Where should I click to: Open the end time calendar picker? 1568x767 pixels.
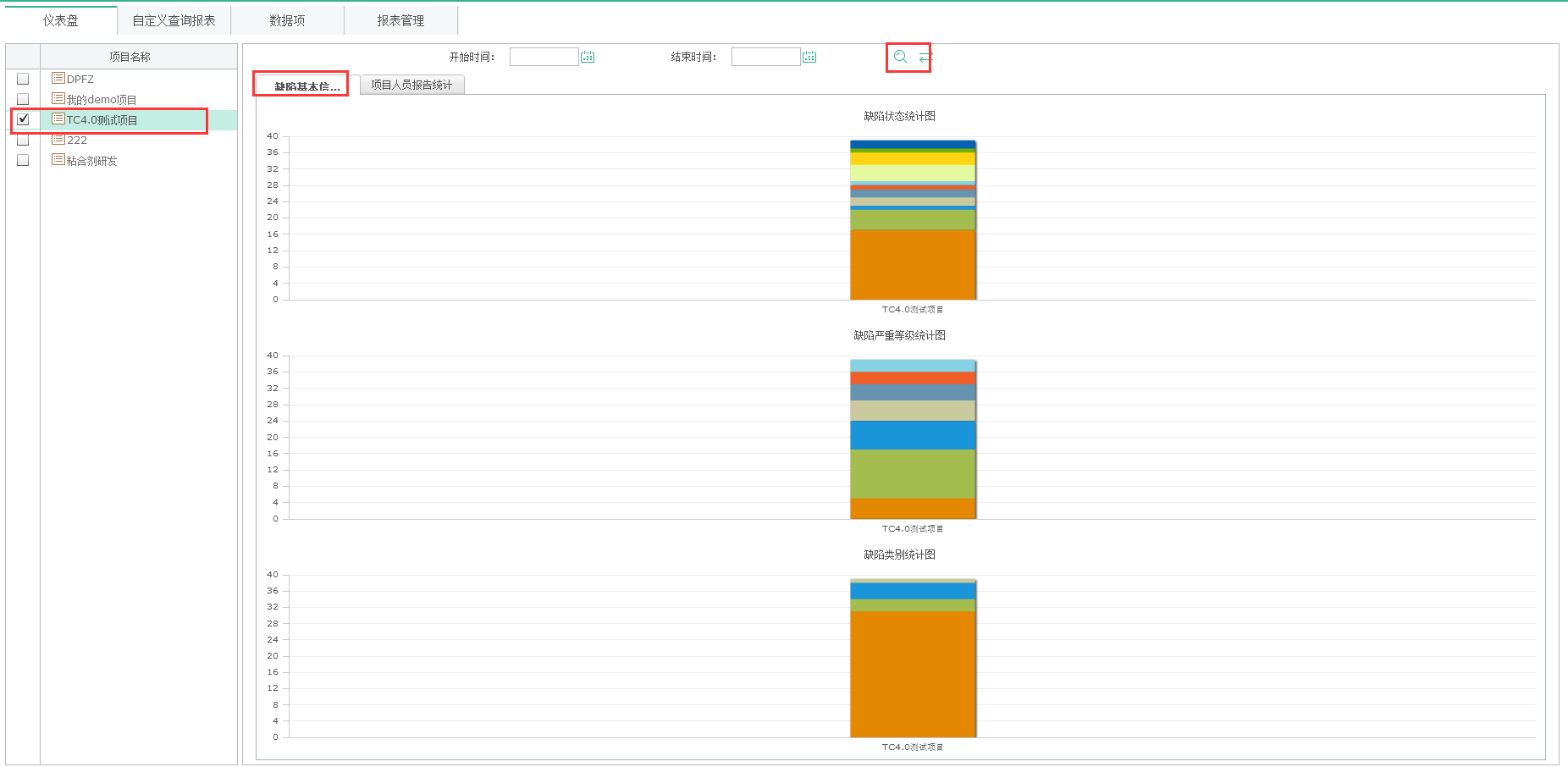(x=809, y=57)
